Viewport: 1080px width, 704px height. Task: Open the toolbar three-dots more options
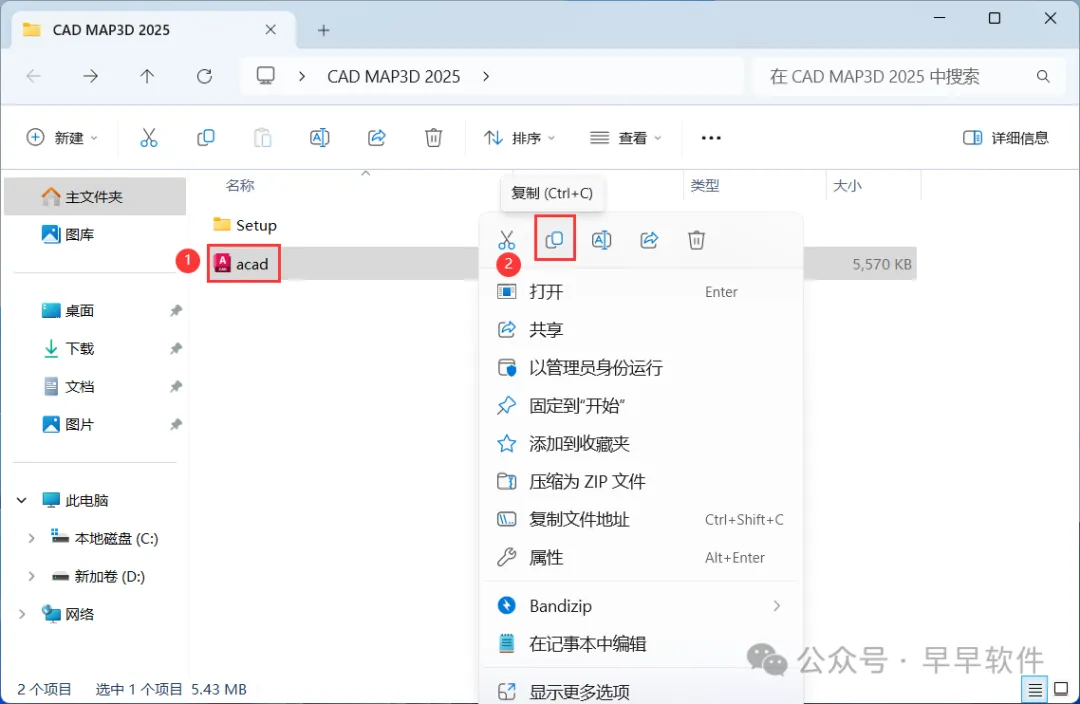point(711,138)
